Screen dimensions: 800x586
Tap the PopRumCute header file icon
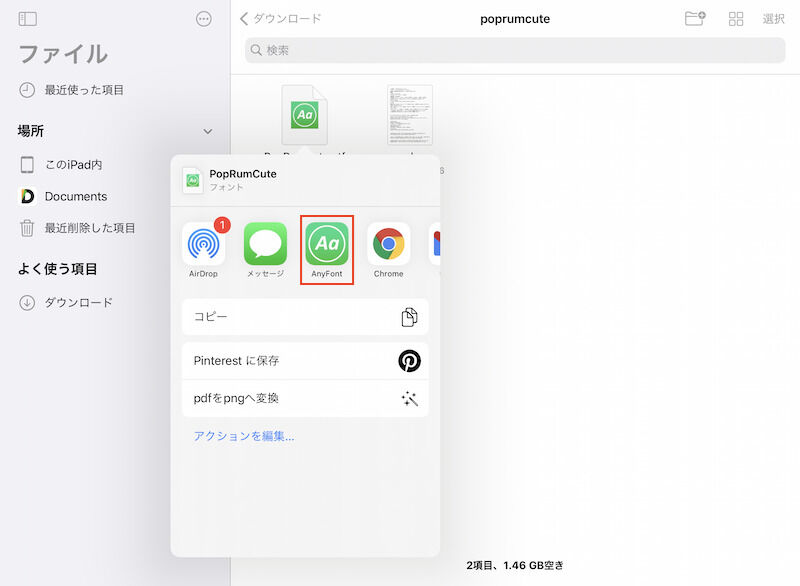pos(192,181)
